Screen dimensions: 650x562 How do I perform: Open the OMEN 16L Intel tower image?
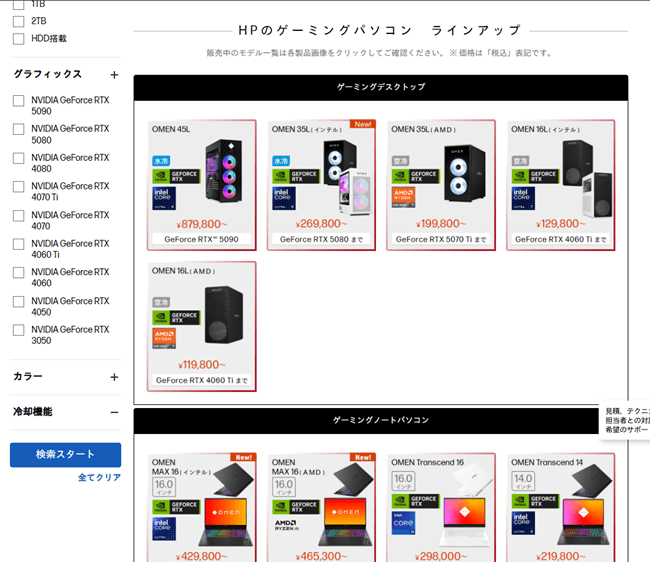click(x=587, y=179)
